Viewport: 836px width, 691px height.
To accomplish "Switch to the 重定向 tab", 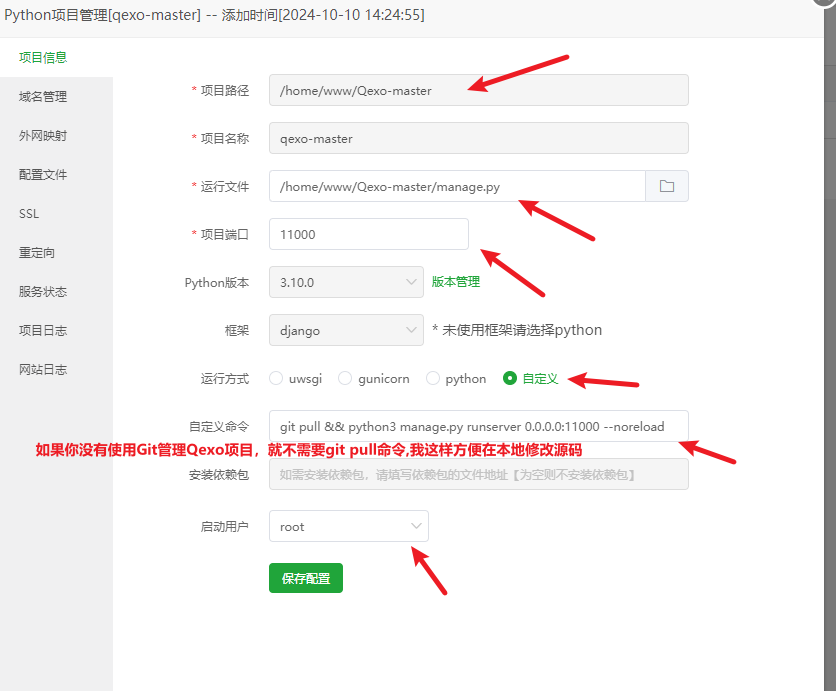I will (37, 252).
